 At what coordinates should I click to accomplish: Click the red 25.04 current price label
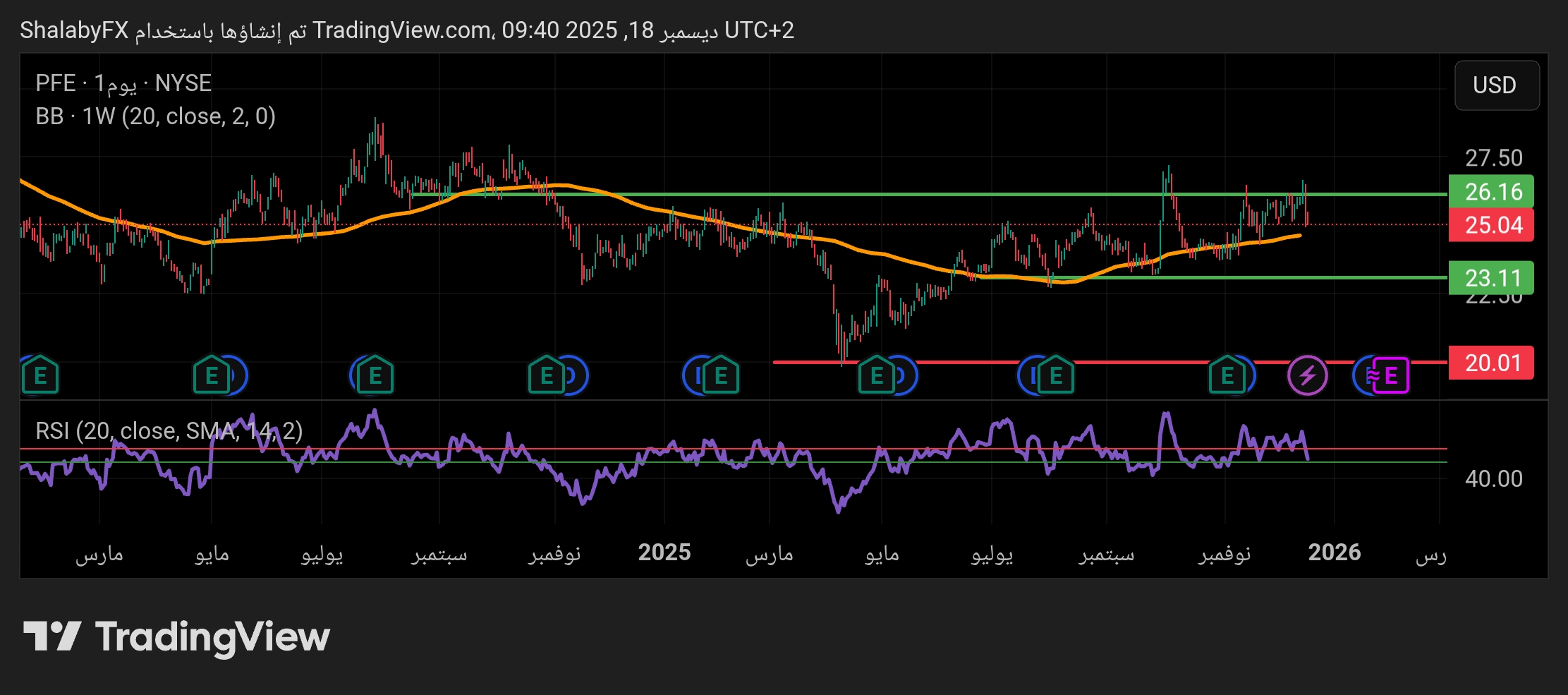coord(1493,225)
